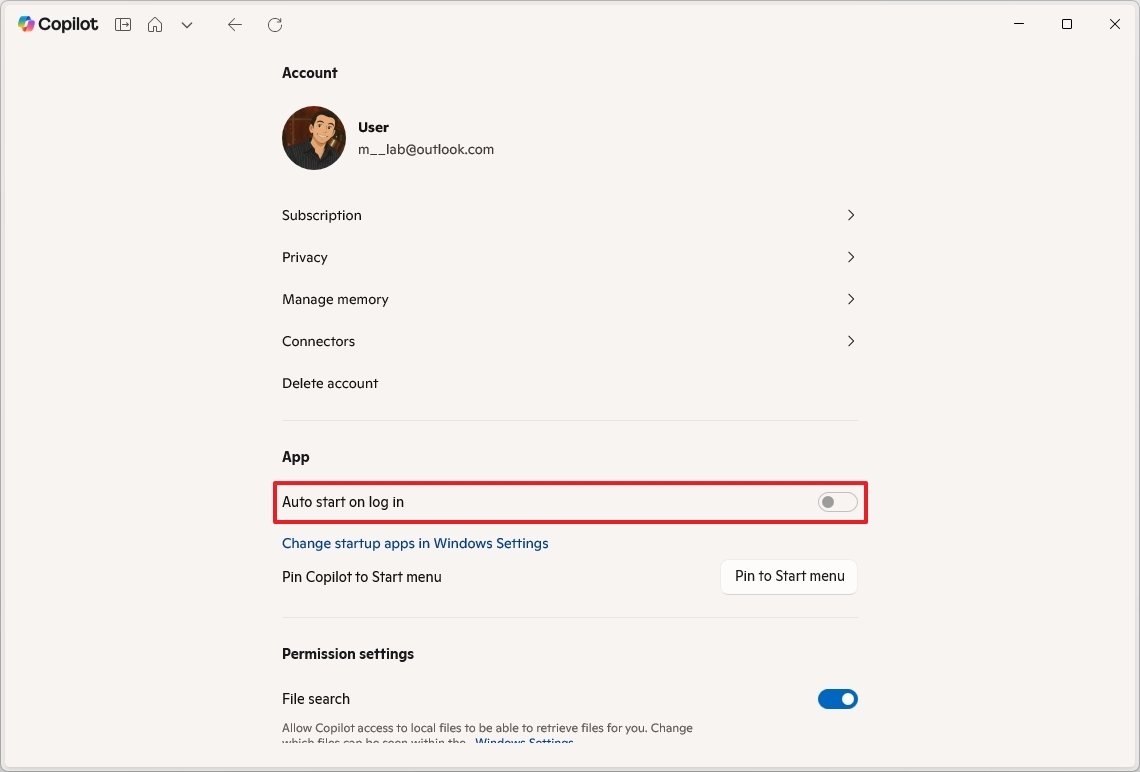Select Delete account option
This screenshot has height=772, width=1140.
tap(330, 383)
